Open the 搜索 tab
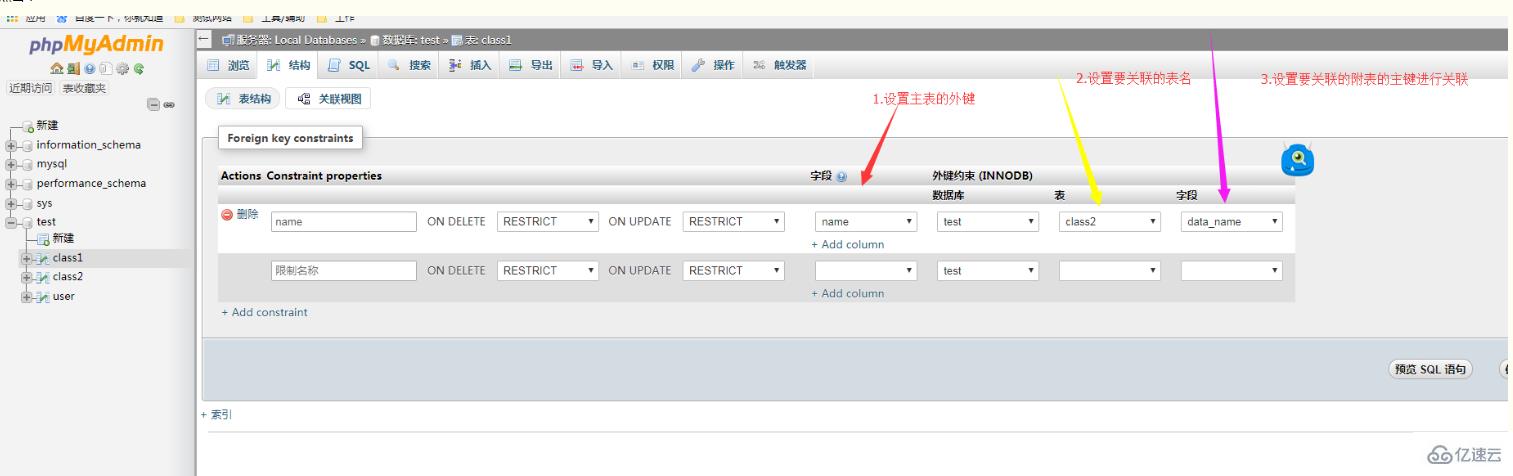 pos(409,66)
